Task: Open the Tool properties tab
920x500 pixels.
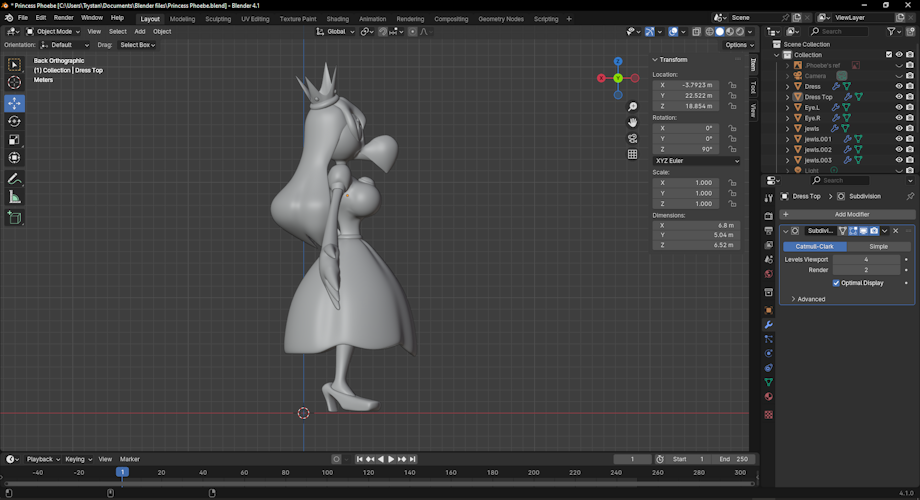Action: [x=768, y=198]
